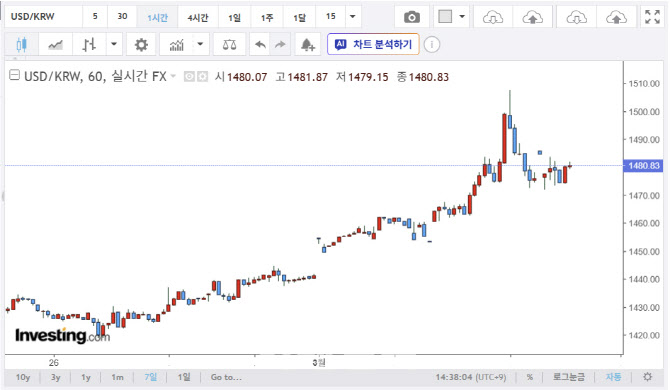Click the USD/KRW symbol input field
670x390 pixels.
43,17
